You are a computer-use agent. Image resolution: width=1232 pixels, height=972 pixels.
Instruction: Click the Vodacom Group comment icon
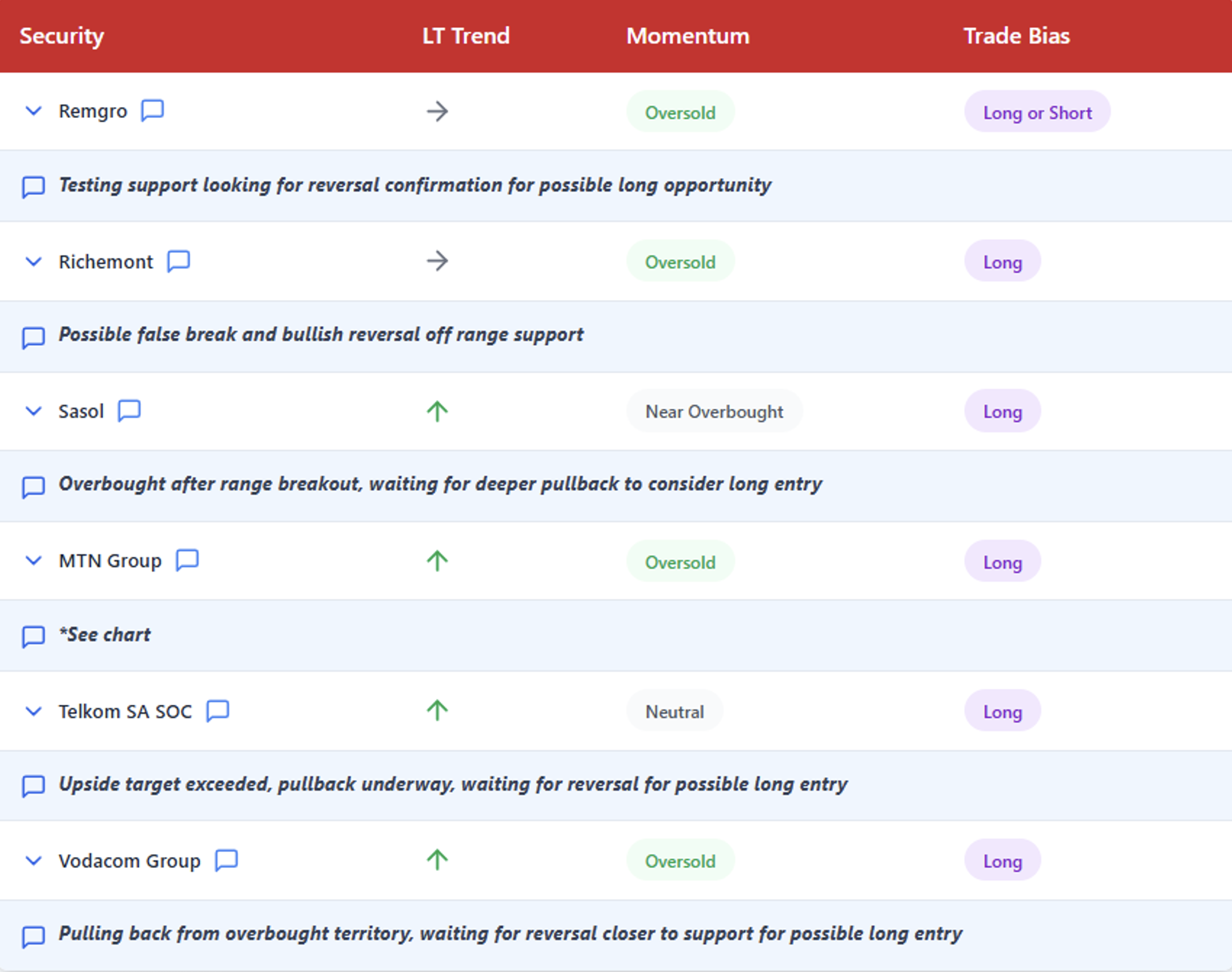tap(226, 860)
